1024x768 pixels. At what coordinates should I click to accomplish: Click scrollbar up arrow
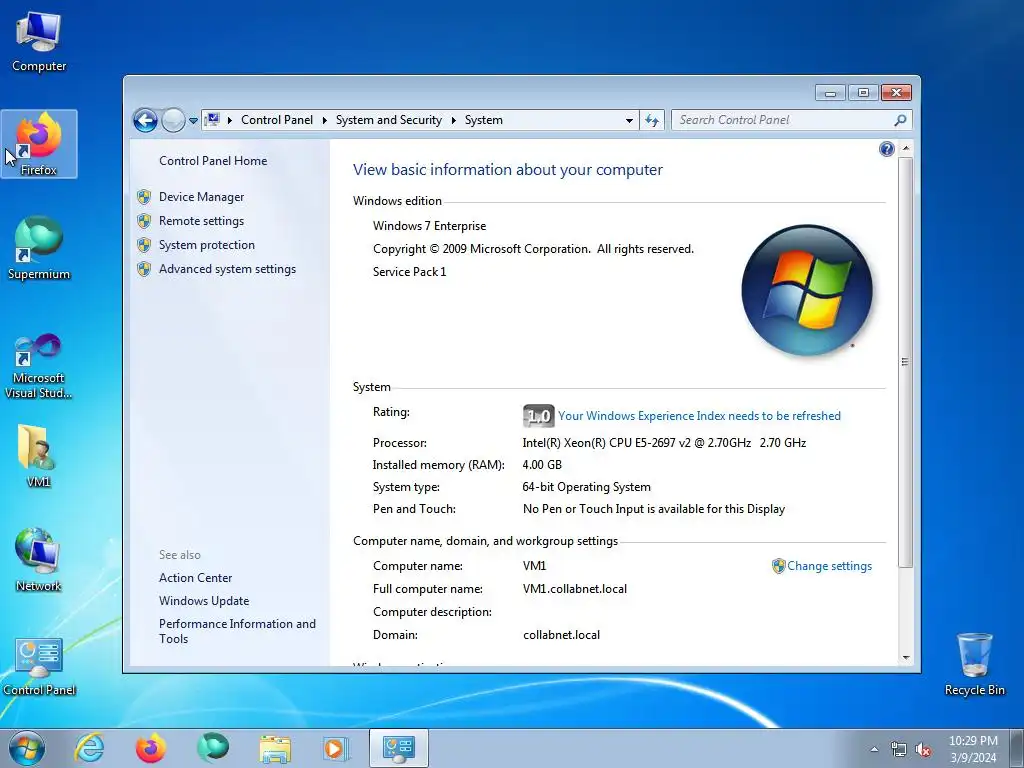(906, 149)
